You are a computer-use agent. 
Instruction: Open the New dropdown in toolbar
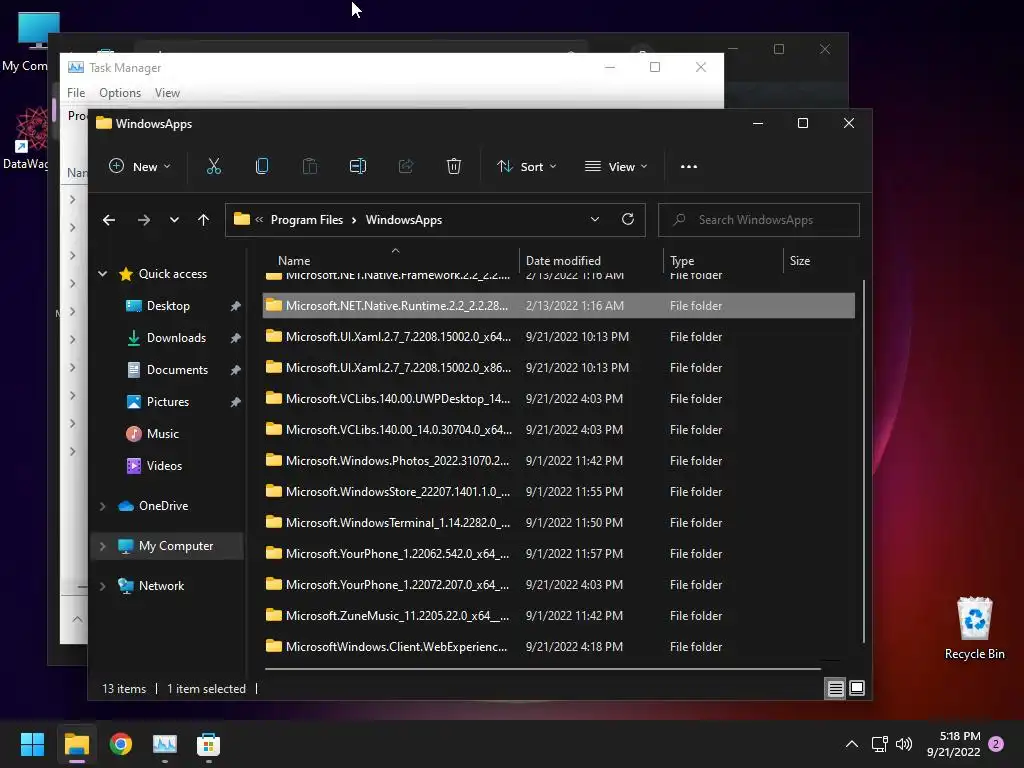click(x=140, y=167)
